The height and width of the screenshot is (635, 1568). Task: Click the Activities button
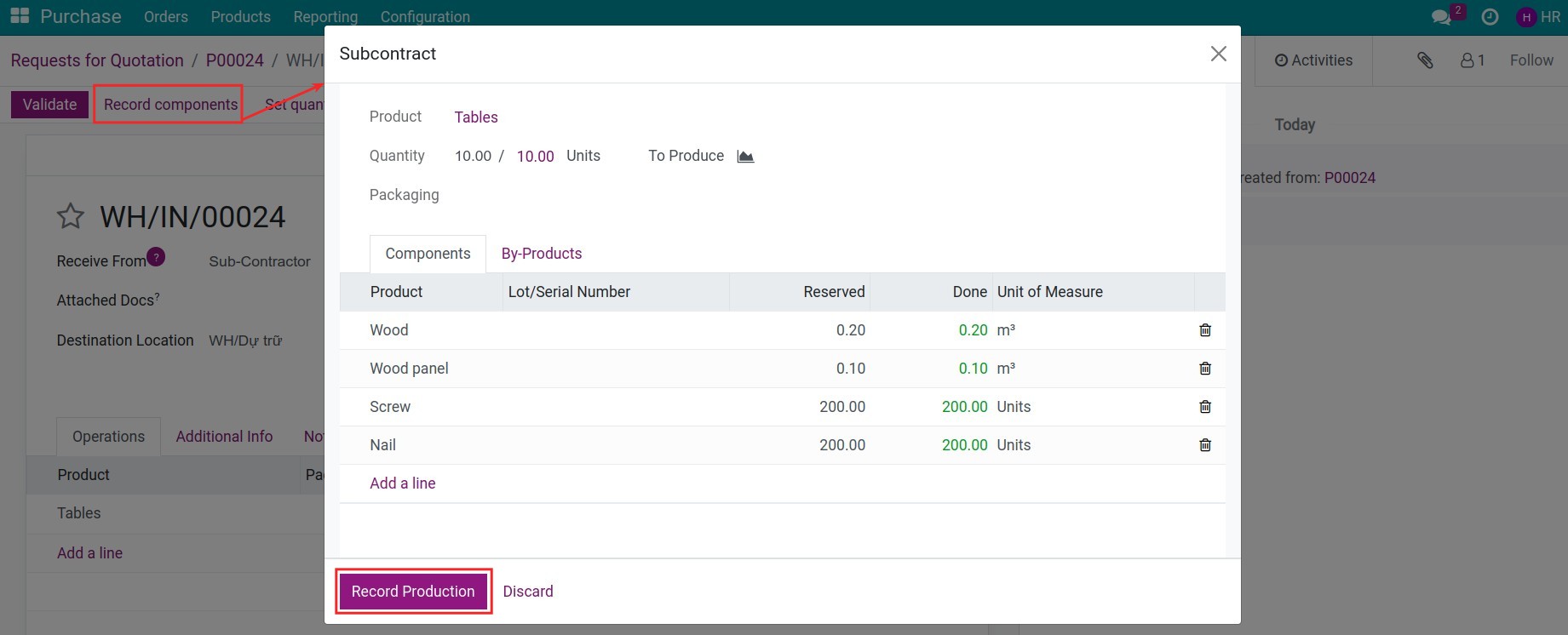[x=1313, y=60]
